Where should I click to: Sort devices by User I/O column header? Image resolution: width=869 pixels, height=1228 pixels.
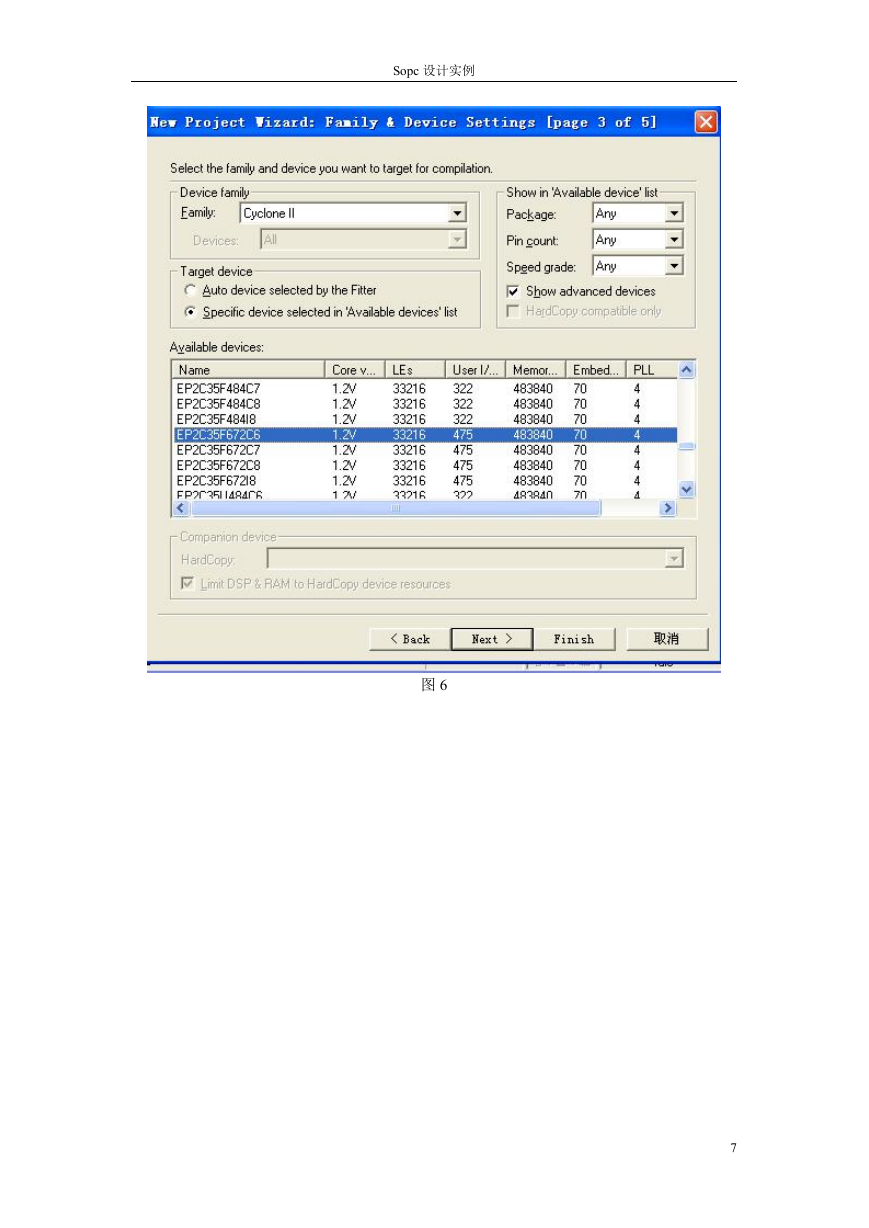475,370
